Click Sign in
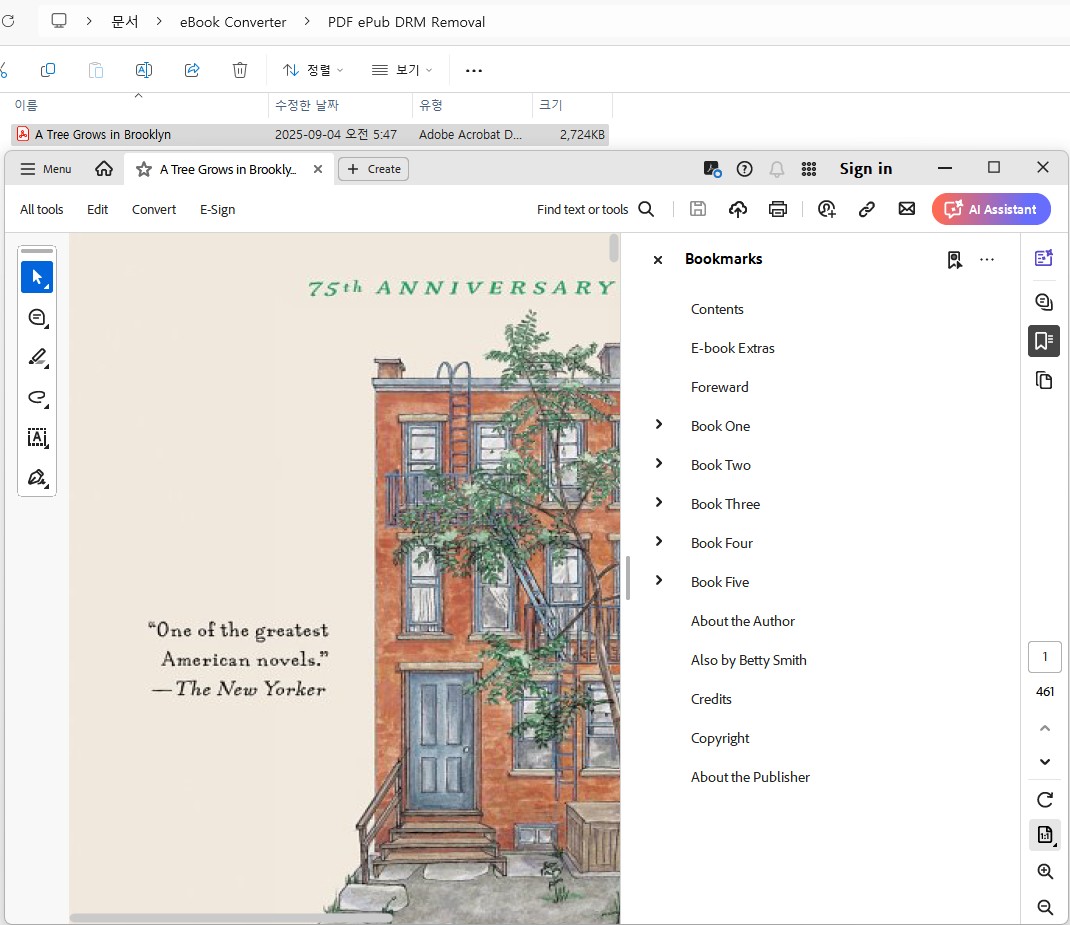The height and width of the screenshot is (925, 1070). (x=865, y=168)
